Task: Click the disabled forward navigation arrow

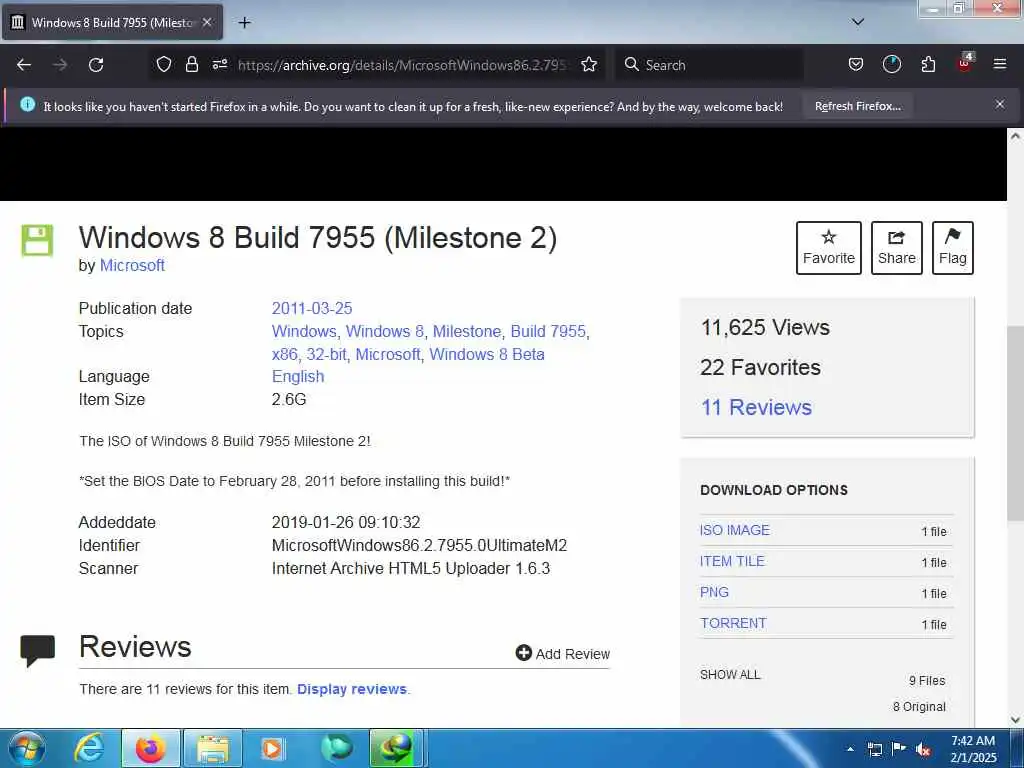Action: point(60,65)
